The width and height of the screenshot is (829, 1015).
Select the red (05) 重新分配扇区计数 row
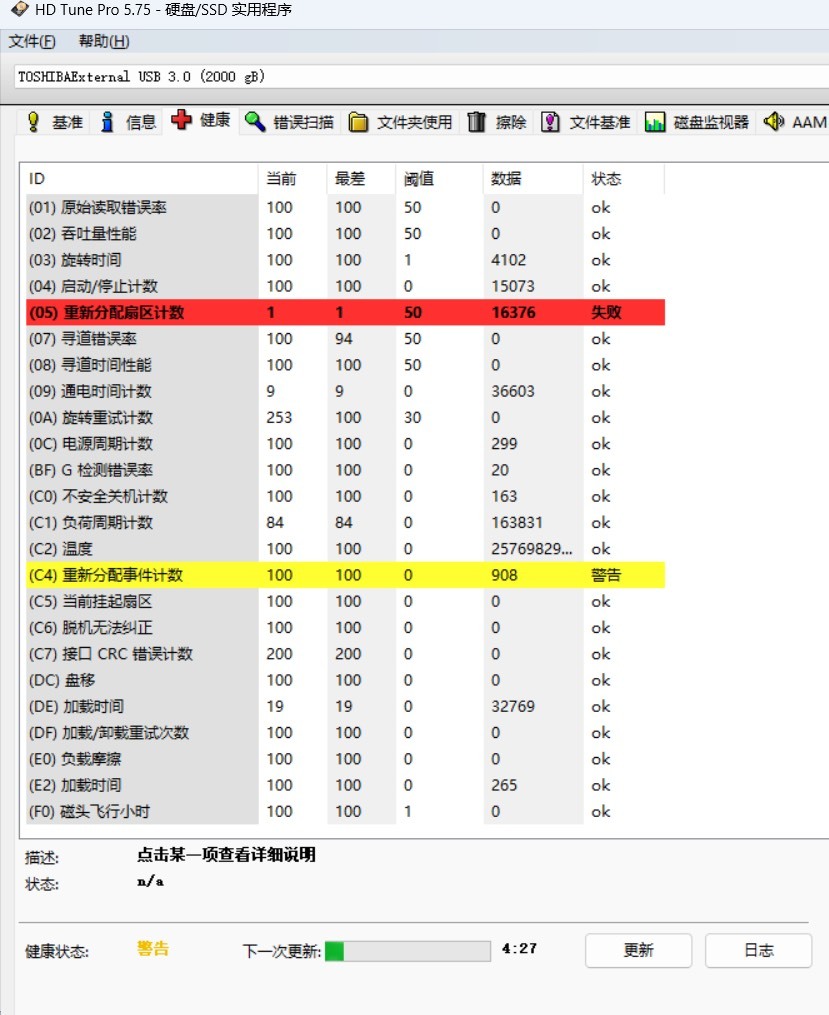[x=346, y=313]
